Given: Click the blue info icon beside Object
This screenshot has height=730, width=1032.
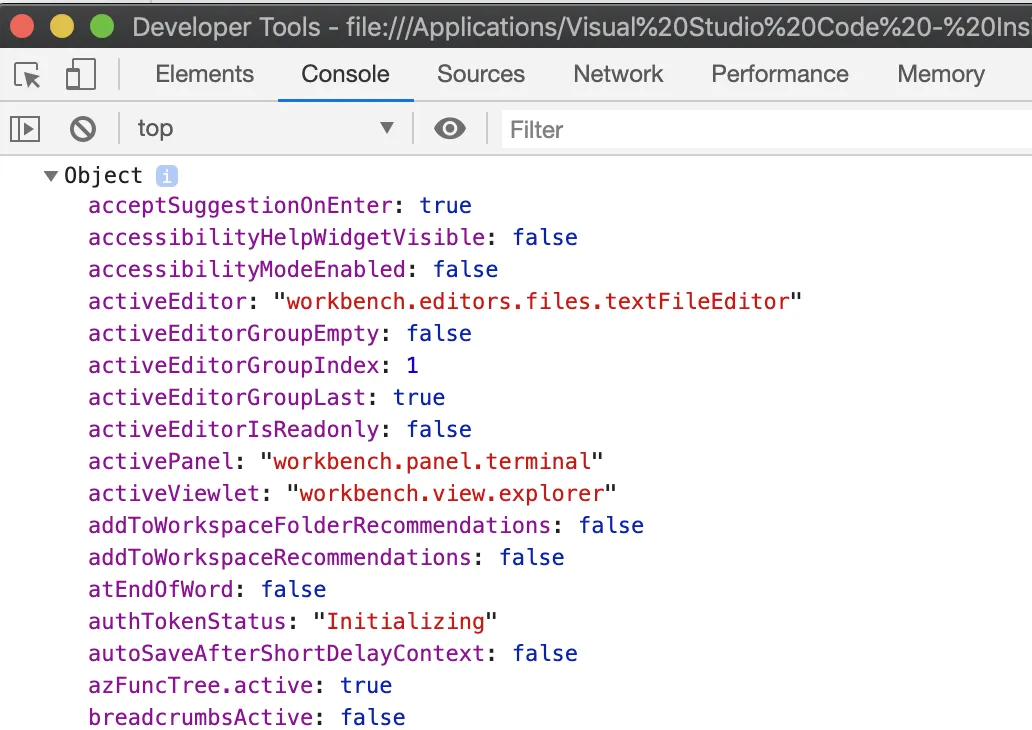Looking at the screenshot, I should 167,176.
